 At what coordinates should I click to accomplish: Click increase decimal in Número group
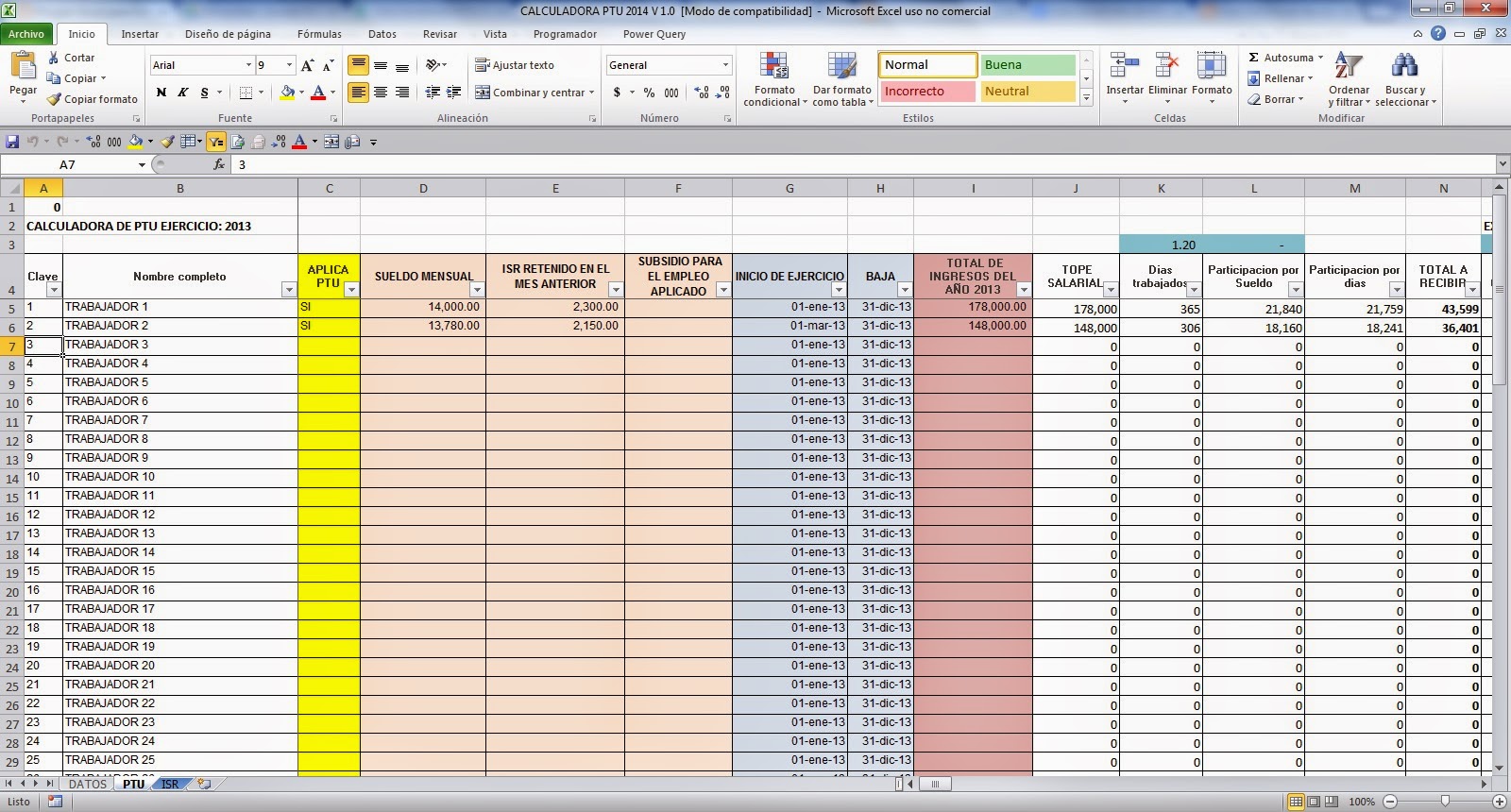(x=702, y=93)
